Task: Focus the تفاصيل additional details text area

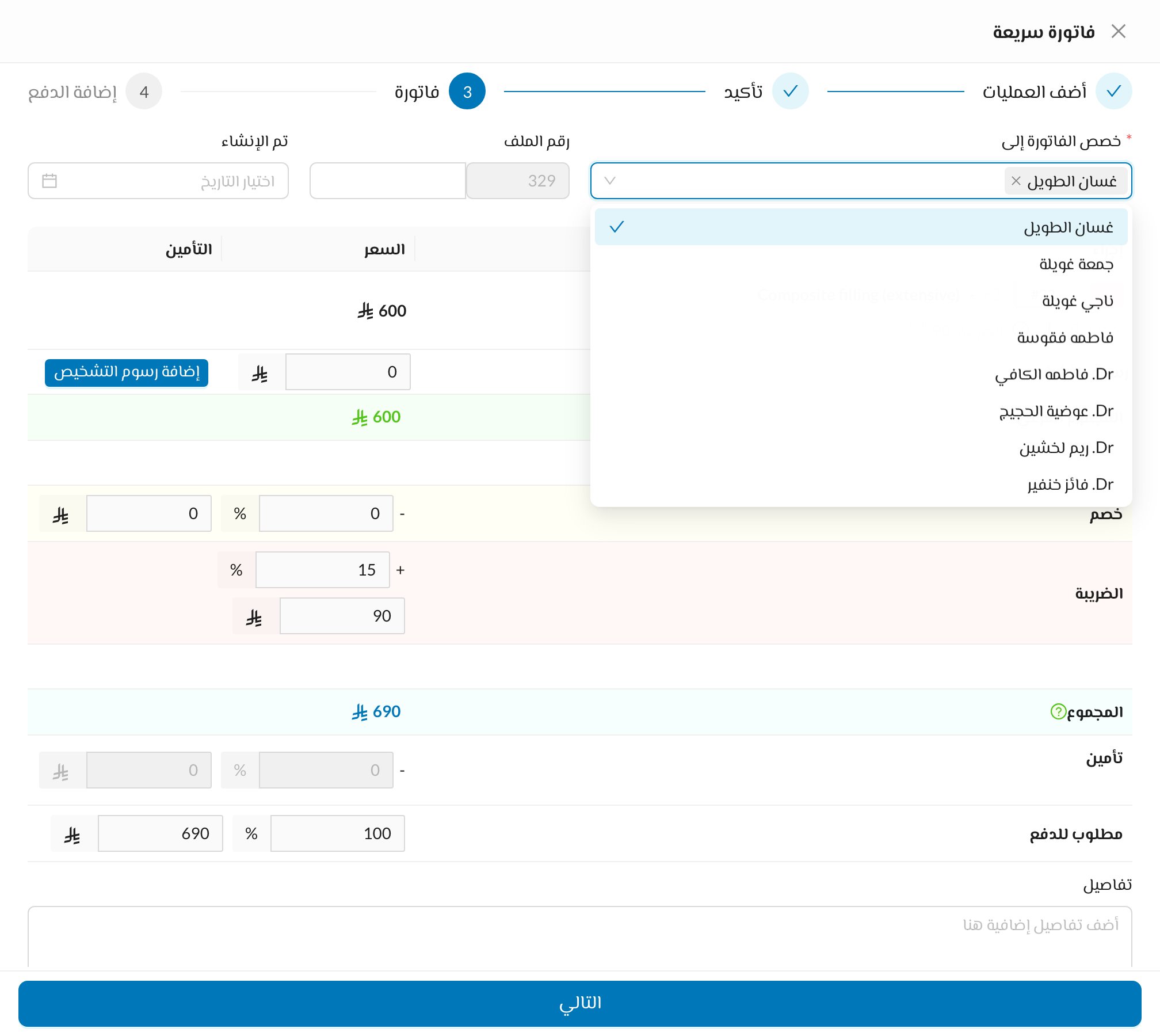Action: (x=580, y=938)
